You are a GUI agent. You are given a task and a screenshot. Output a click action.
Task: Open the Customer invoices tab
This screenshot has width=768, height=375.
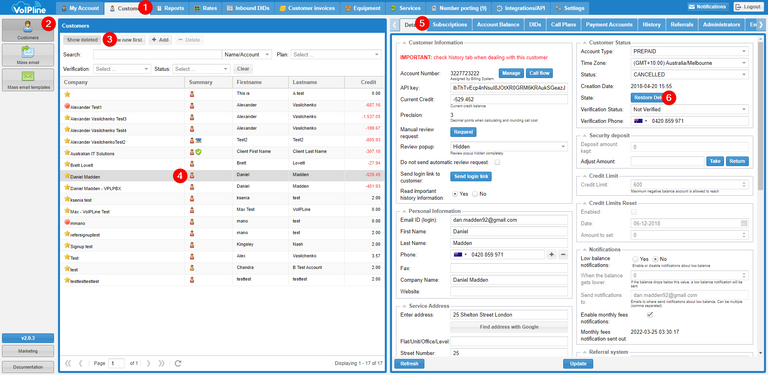tap(307, 8)
